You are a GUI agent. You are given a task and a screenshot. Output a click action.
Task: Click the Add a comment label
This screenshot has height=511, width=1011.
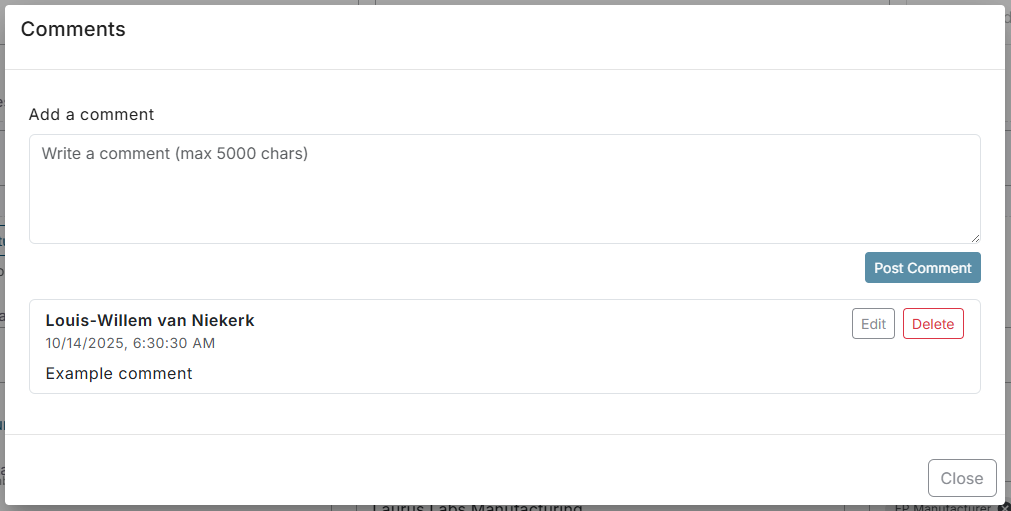(x=91, y=114)
